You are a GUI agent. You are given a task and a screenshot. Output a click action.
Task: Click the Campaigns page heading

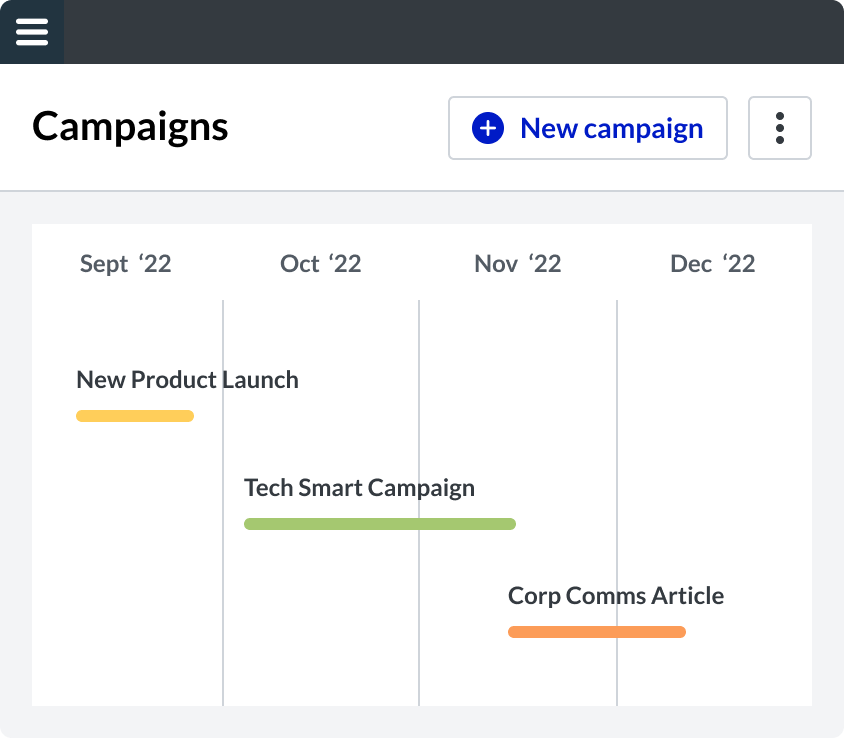(x=130, y=127)
